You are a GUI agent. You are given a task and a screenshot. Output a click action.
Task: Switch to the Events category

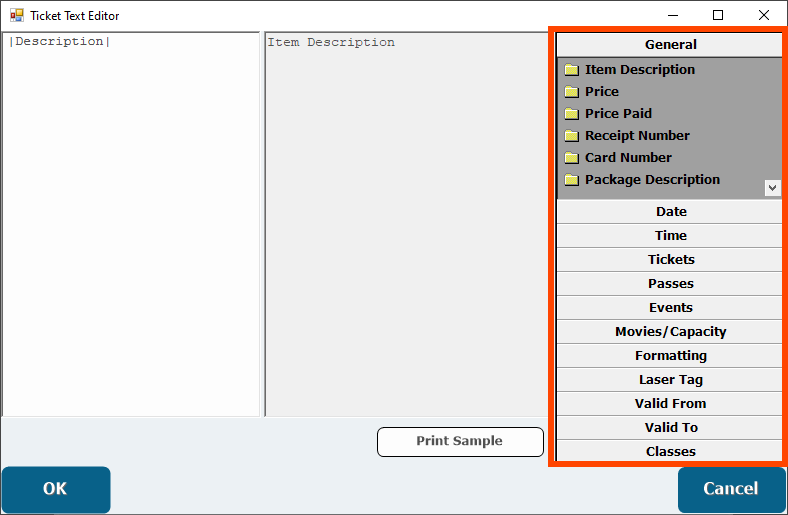(x=670, y=308)
